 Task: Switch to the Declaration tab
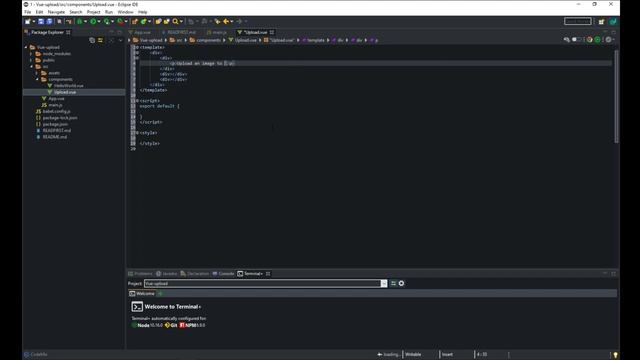[x=195, y=273]
